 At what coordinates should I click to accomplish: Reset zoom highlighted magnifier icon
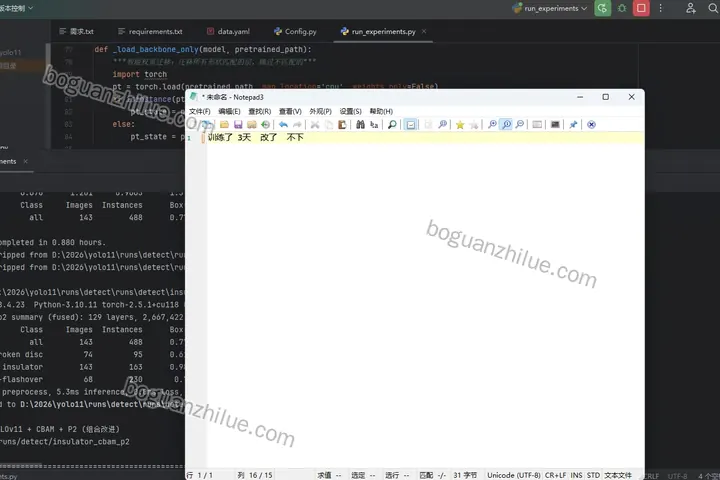point(506,124)
